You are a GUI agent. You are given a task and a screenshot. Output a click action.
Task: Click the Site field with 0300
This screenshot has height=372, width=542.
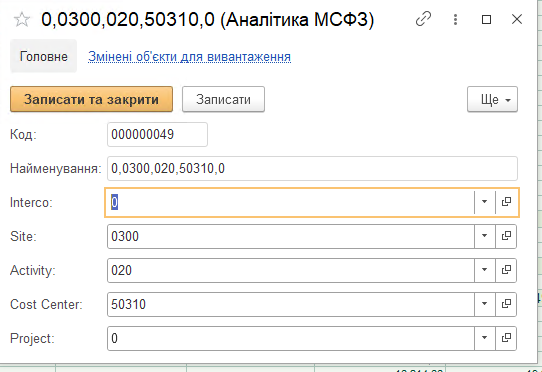click(291, 236)
